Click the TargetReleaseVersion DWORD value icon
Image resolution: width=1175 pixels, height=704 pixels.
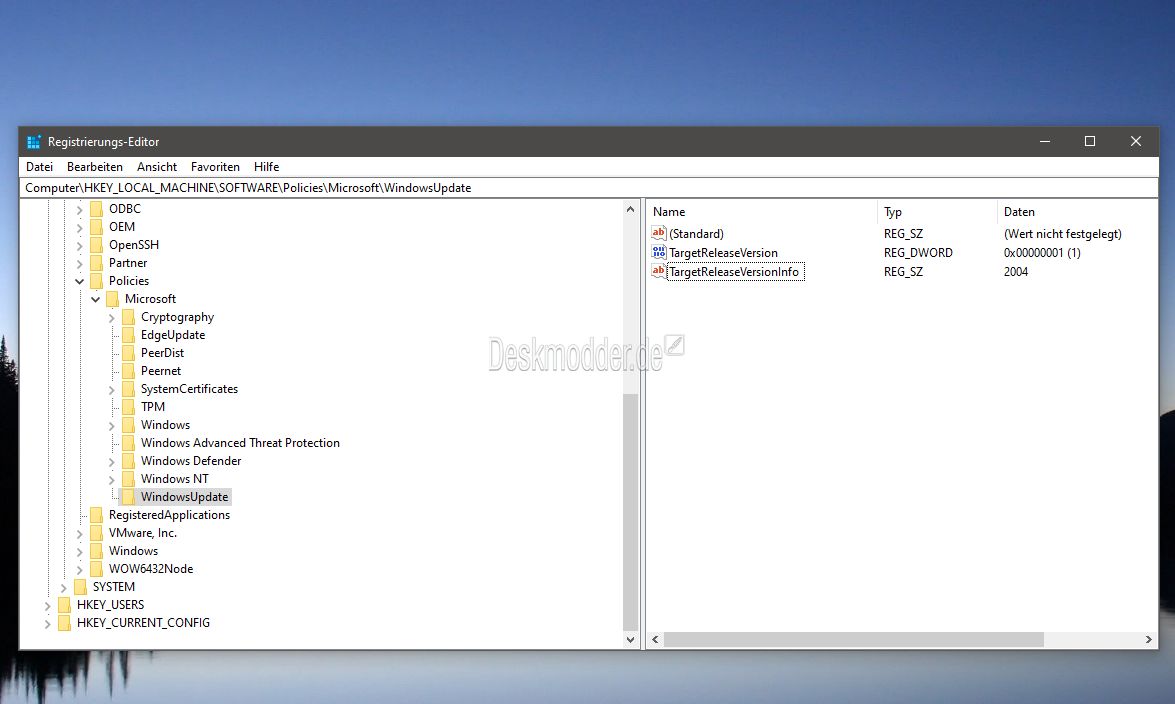659,253
